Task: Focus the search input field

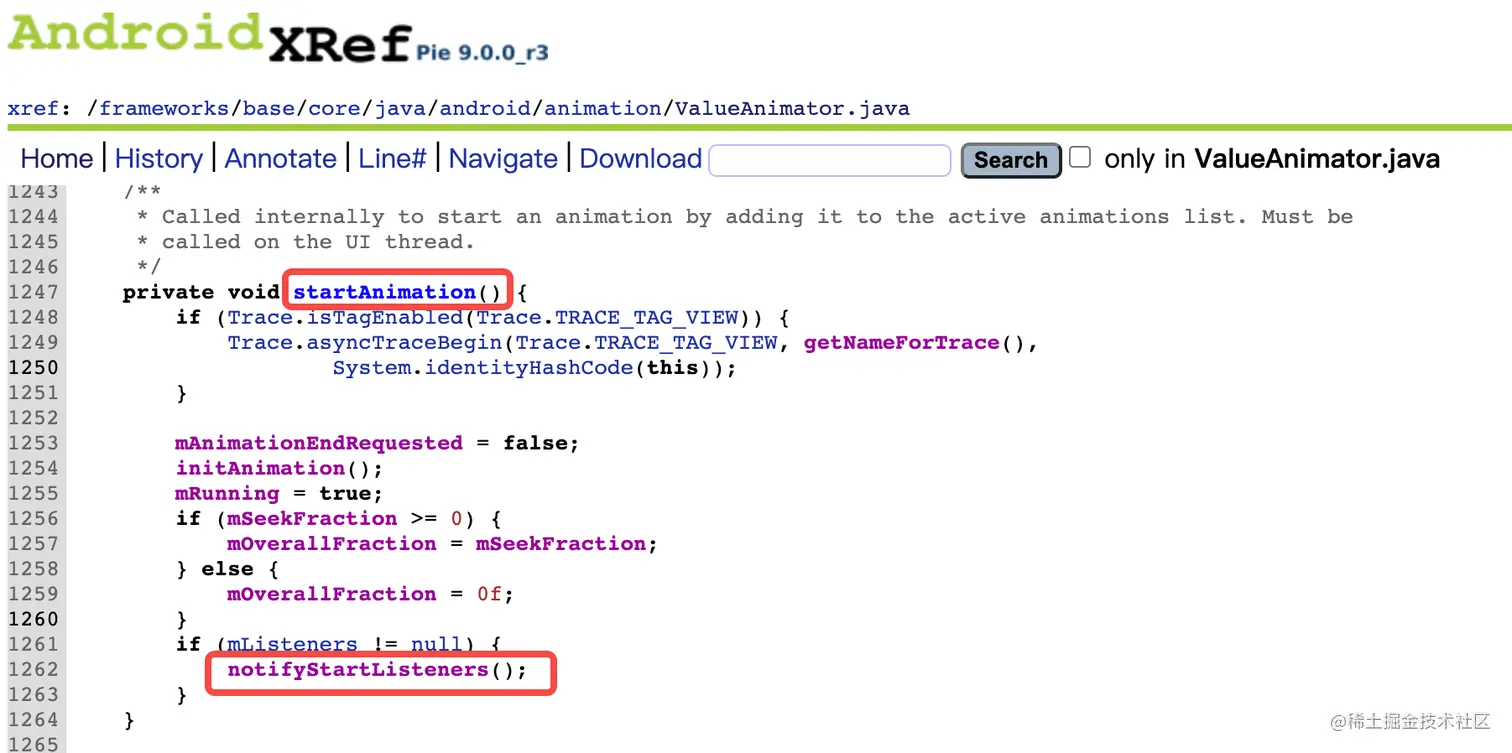Action: tap(829, 160)
